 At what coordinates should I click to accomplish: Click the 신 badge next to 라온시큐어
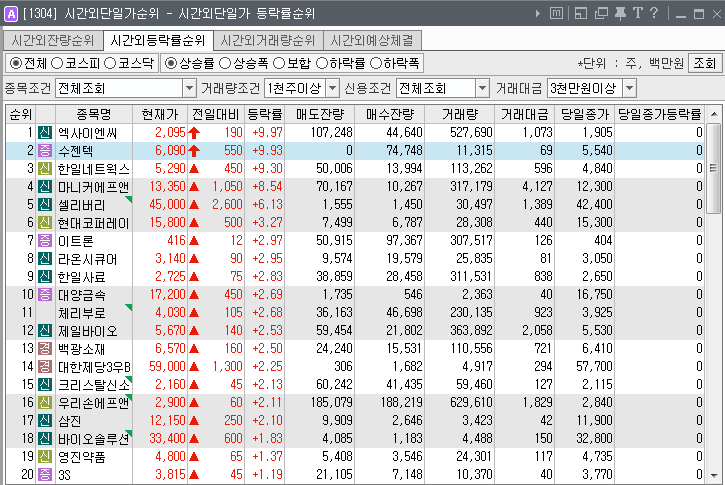coord(45,258)
